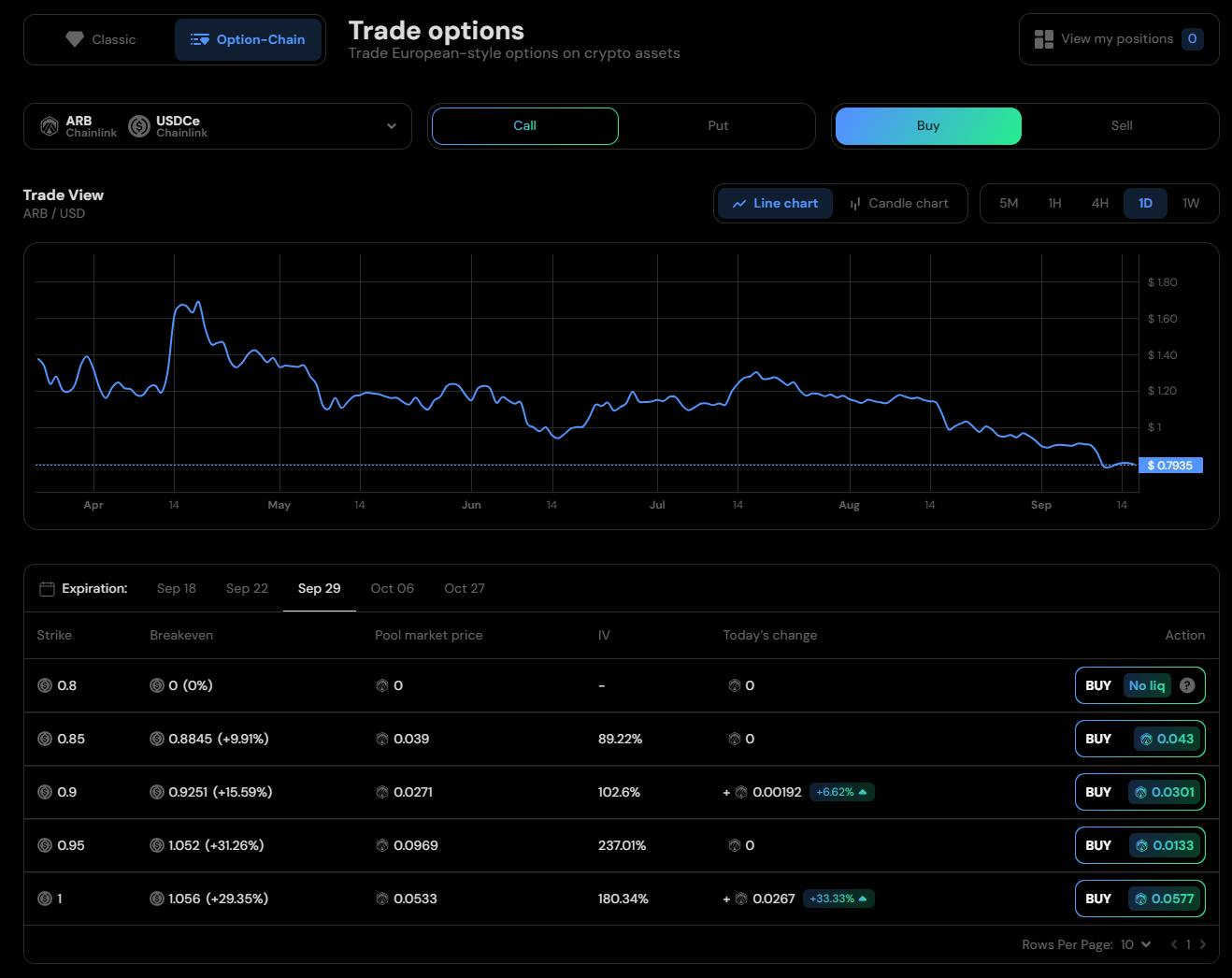
Task: Click the coin icon beside strike 0.9
Action: click(44, 792)
